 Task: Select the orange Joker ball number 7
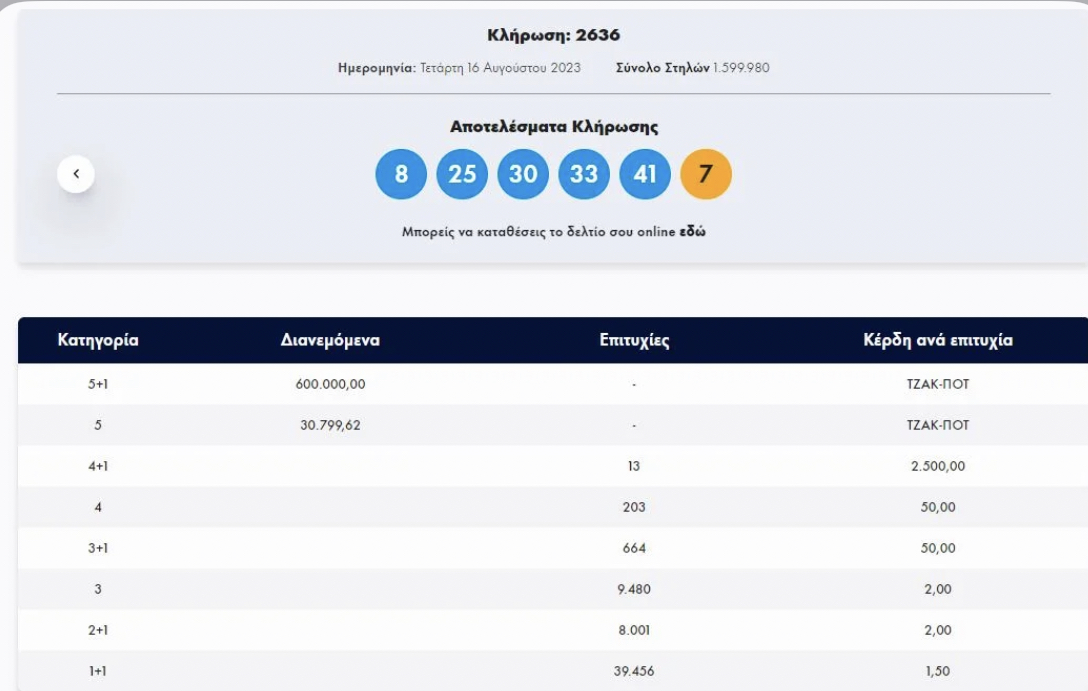(706, 174)
